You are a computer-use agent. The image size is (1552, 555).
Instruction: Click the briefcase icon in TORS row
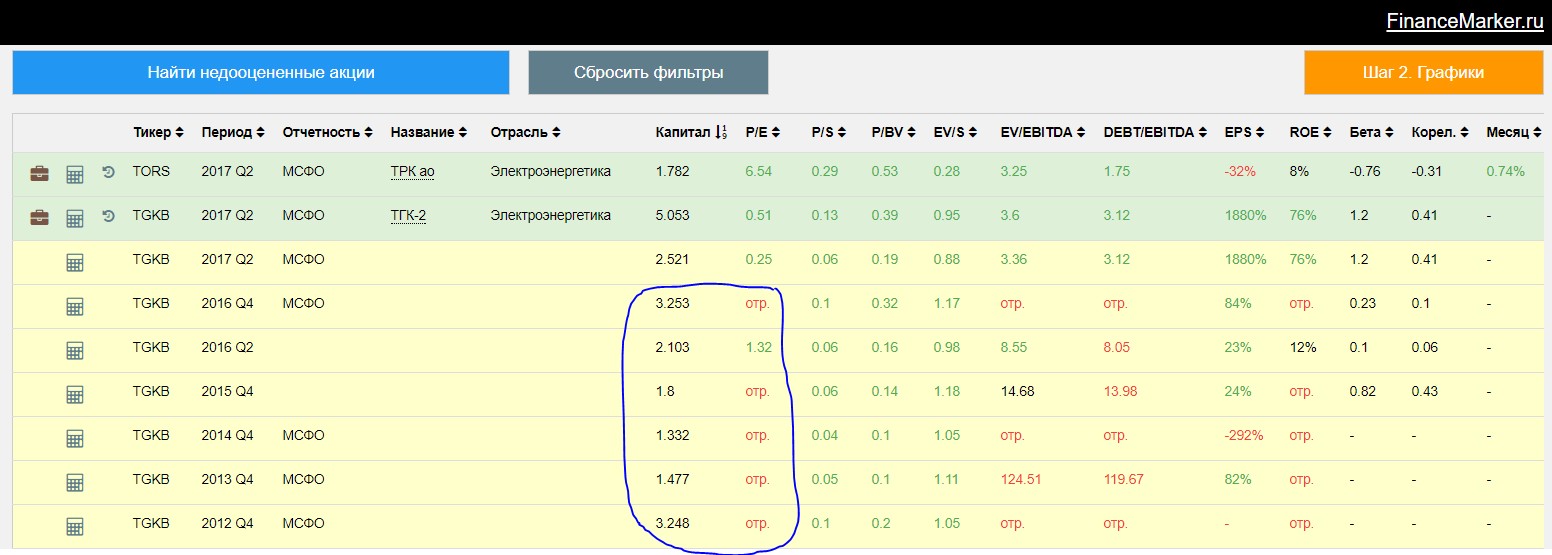(x=39, y=173)
